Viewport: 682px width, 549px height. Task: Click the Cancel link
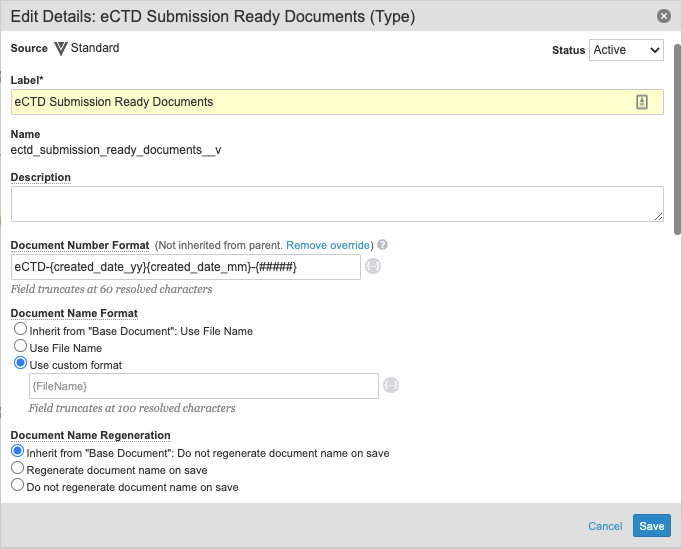tap(605, 526)
